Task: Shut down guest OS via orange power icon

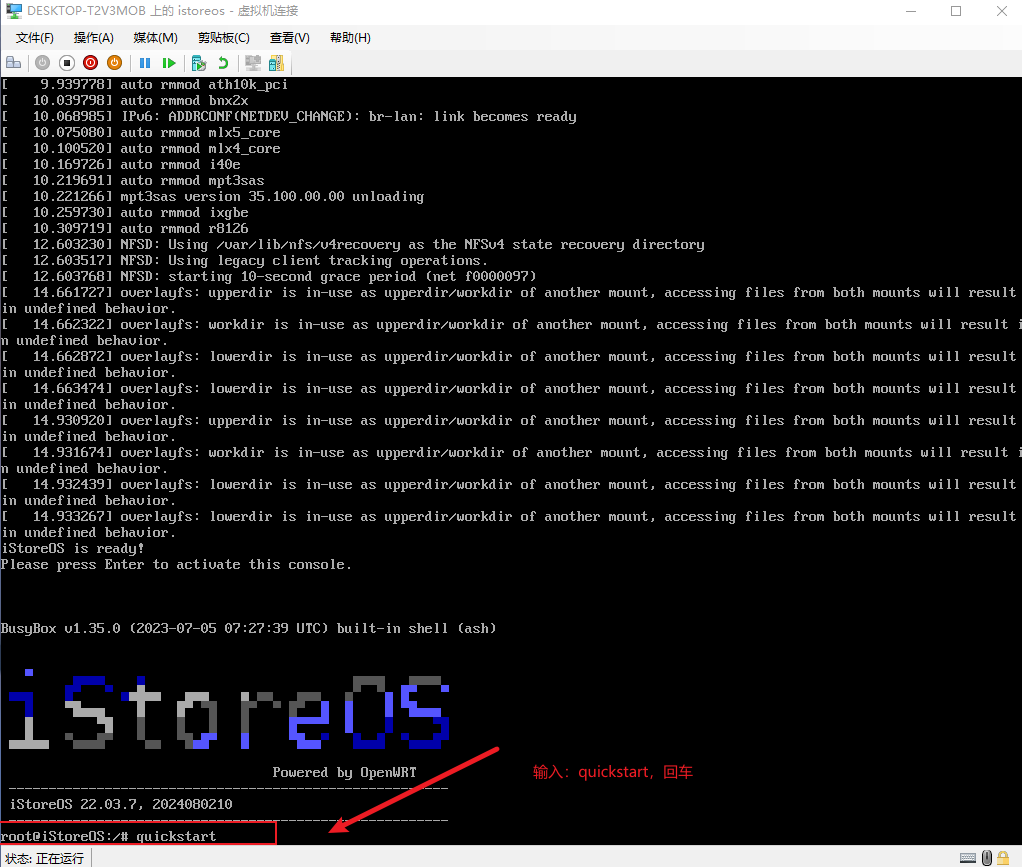Action: 115,62
